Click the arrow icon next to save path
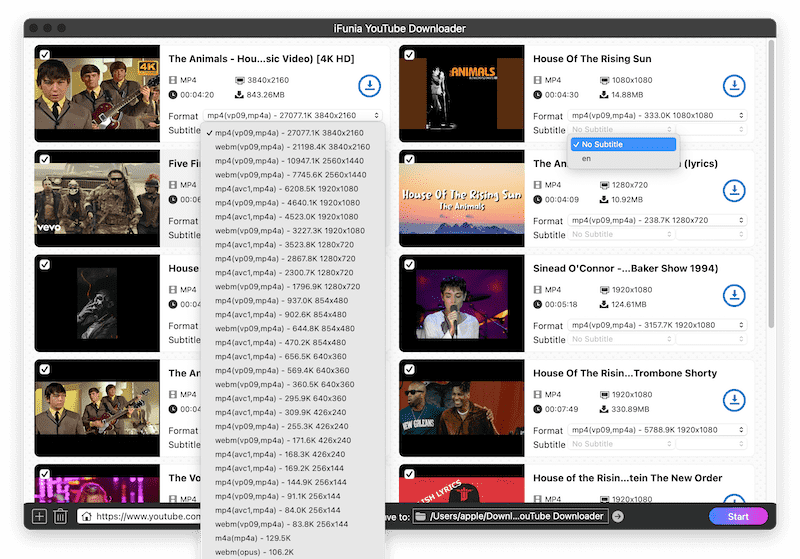This screenshot has width=800, height=559. (x=618, y=516)
